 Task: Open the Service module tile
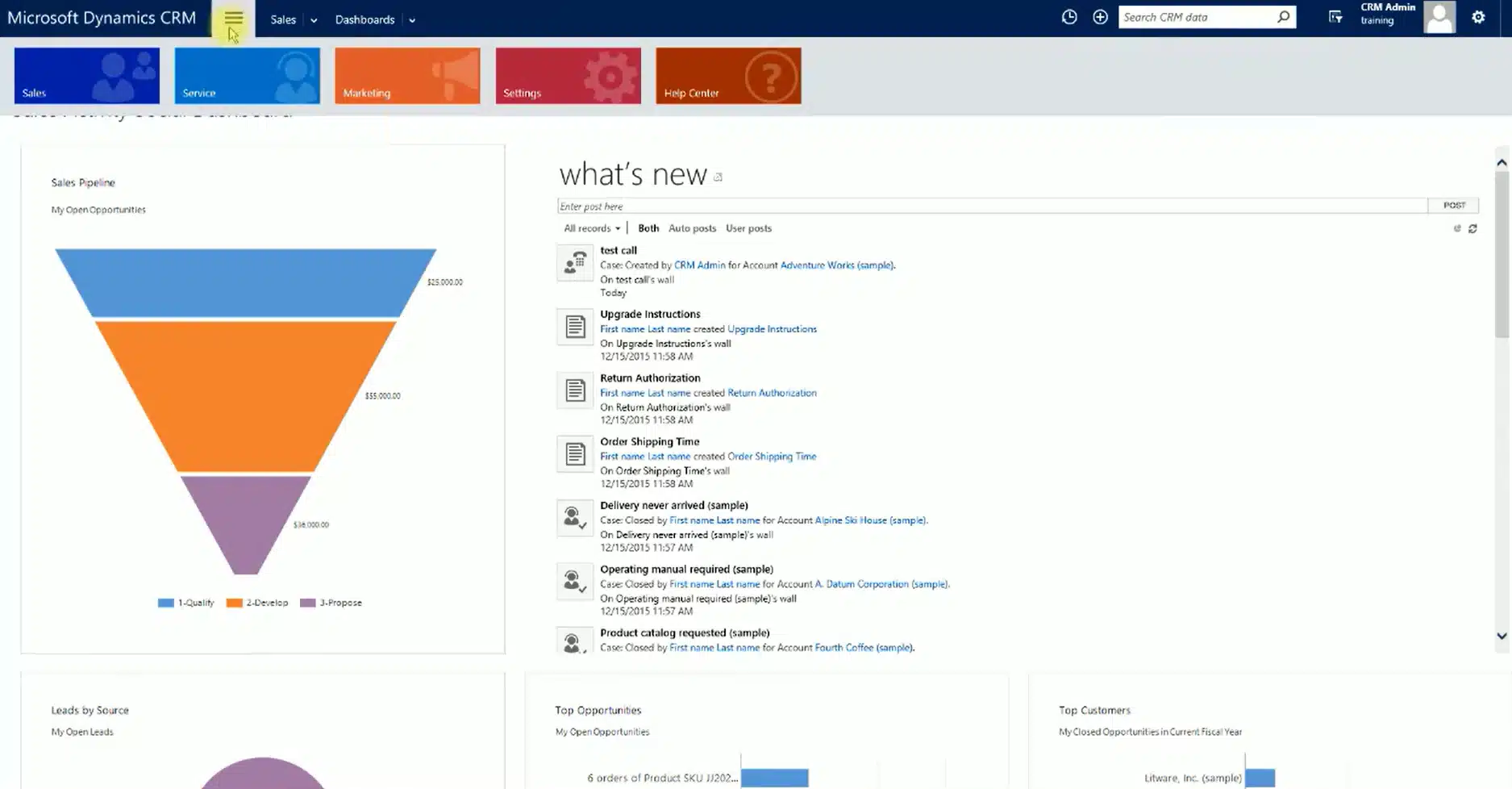click(248, 76)
